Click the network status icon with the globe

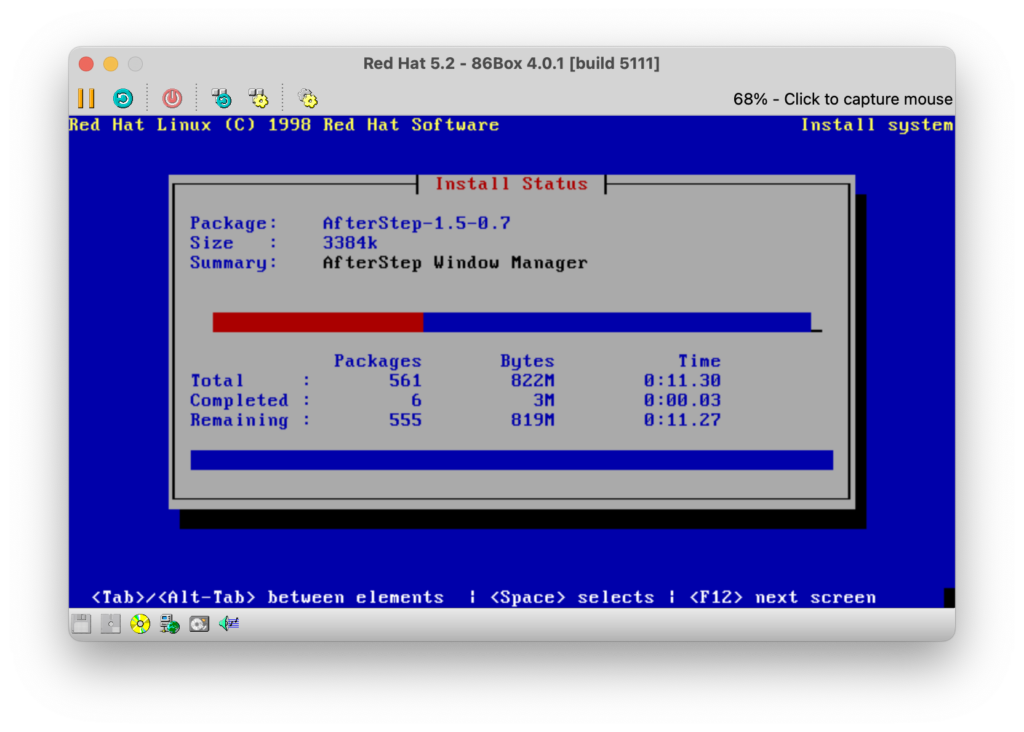[x=170, y=624]
